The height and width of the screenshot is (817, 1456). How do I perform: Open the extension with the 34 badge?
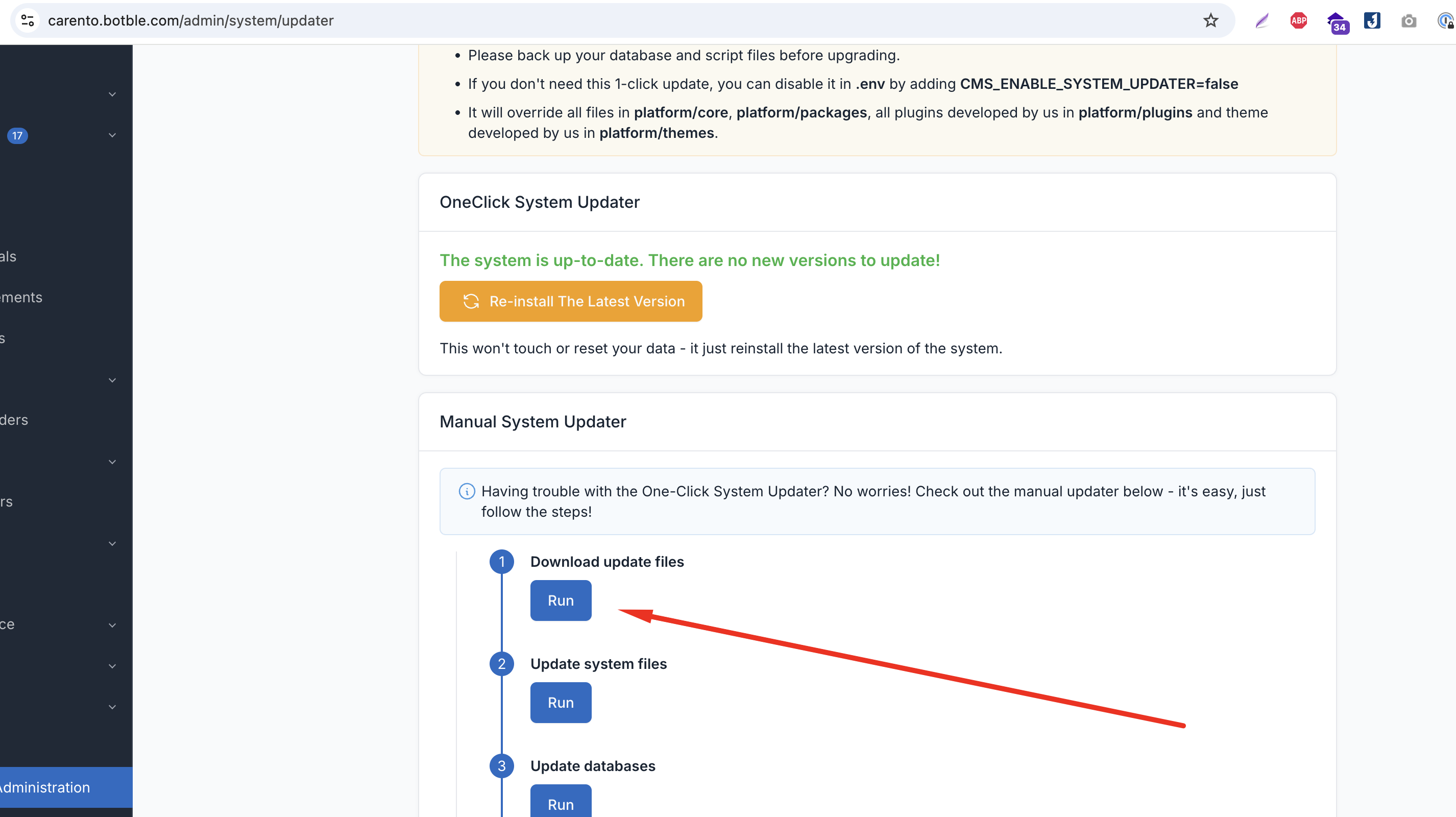[1338, 22]
